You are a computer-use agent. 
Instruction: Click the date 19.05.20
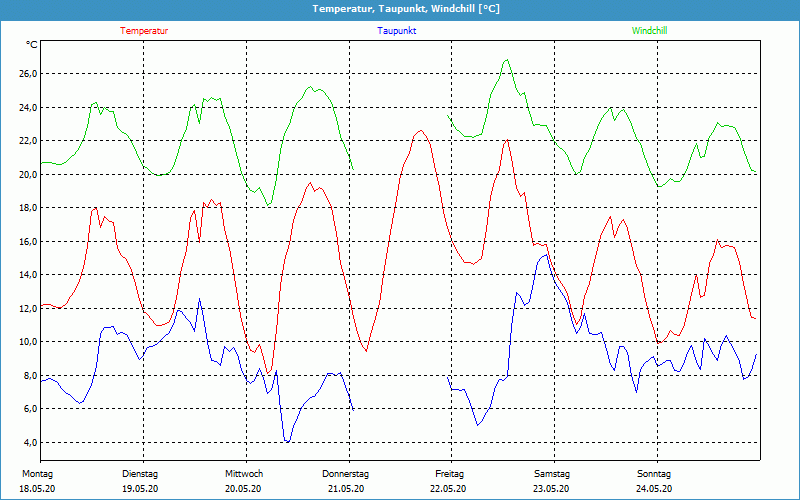[x=140, y=489]
